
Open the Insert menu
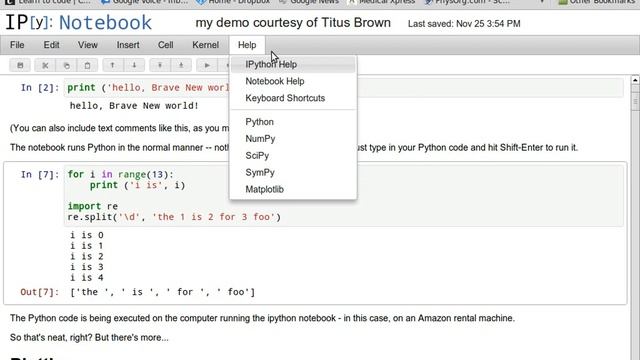(128, 45)
